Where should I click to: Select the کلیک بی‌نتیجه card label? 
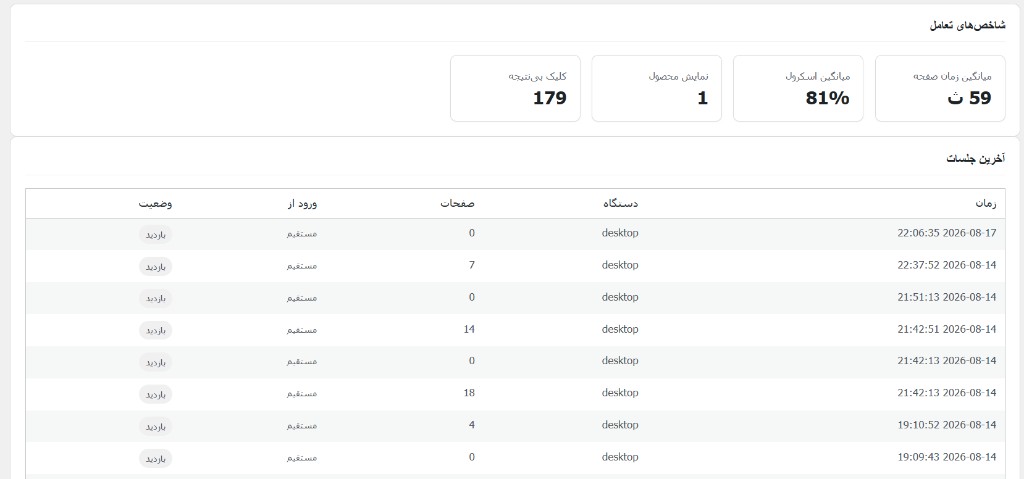pyautogui.click(x=537, y=76)
